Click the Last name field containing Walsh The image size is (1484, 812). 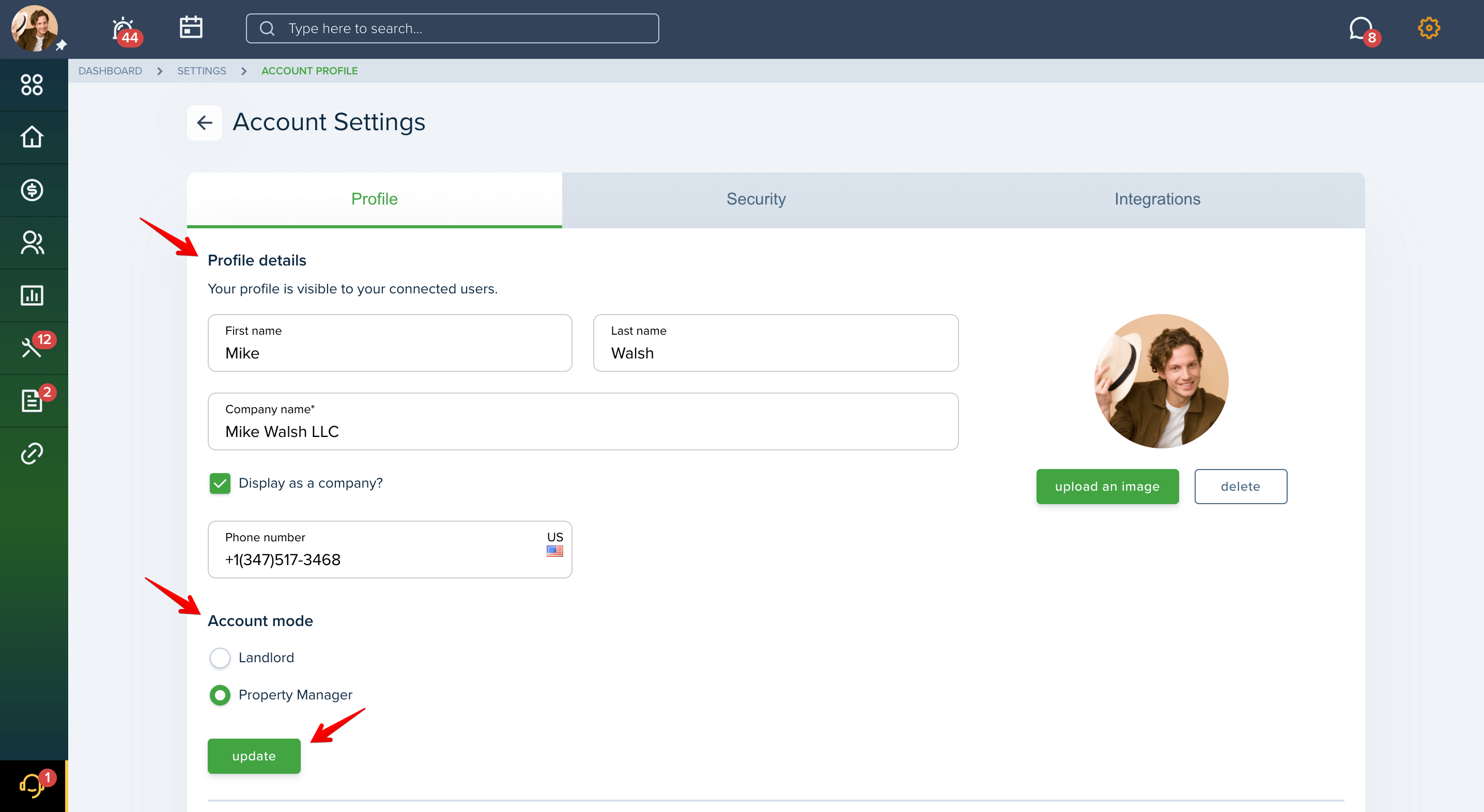pos(776,343)
